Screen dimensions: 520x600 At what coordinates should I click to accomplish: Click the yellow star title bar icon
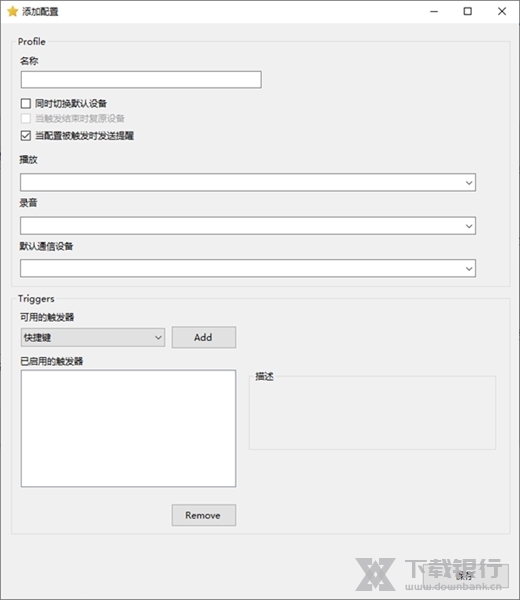[x=13, y=11]
